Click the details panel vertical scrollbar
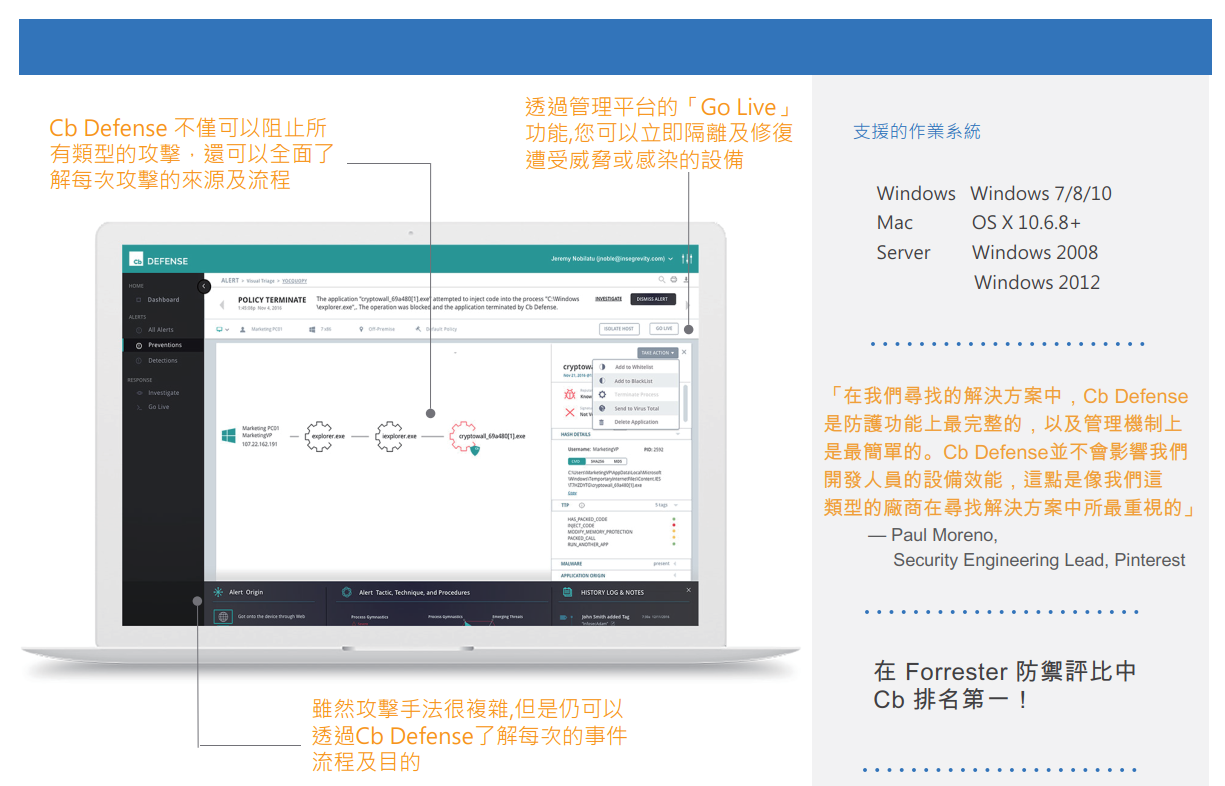The width and height of the screenshot is (1225, 786). click(685, 403)
